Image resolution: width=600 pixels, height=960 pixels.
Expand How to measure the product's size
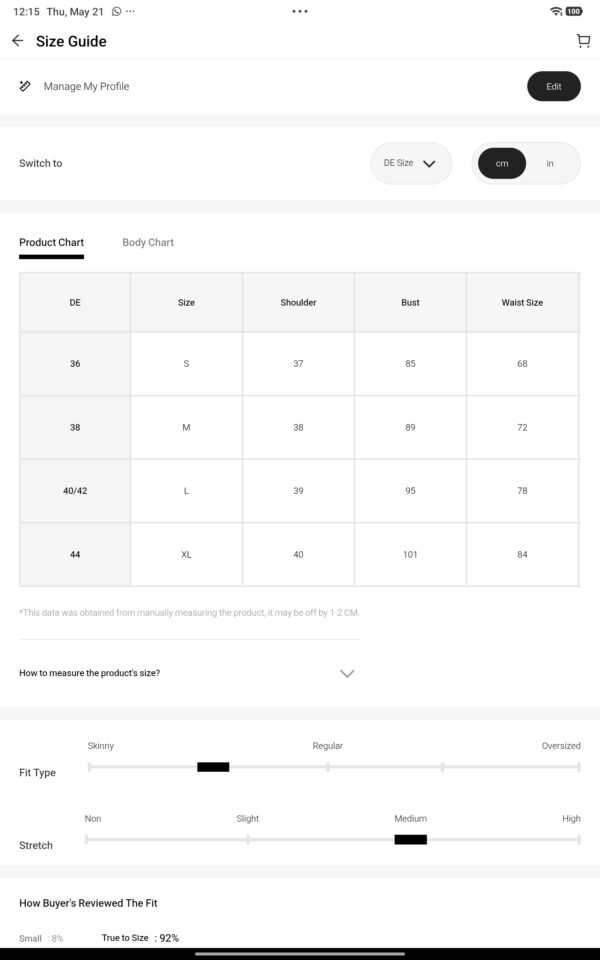pos(189,673)
